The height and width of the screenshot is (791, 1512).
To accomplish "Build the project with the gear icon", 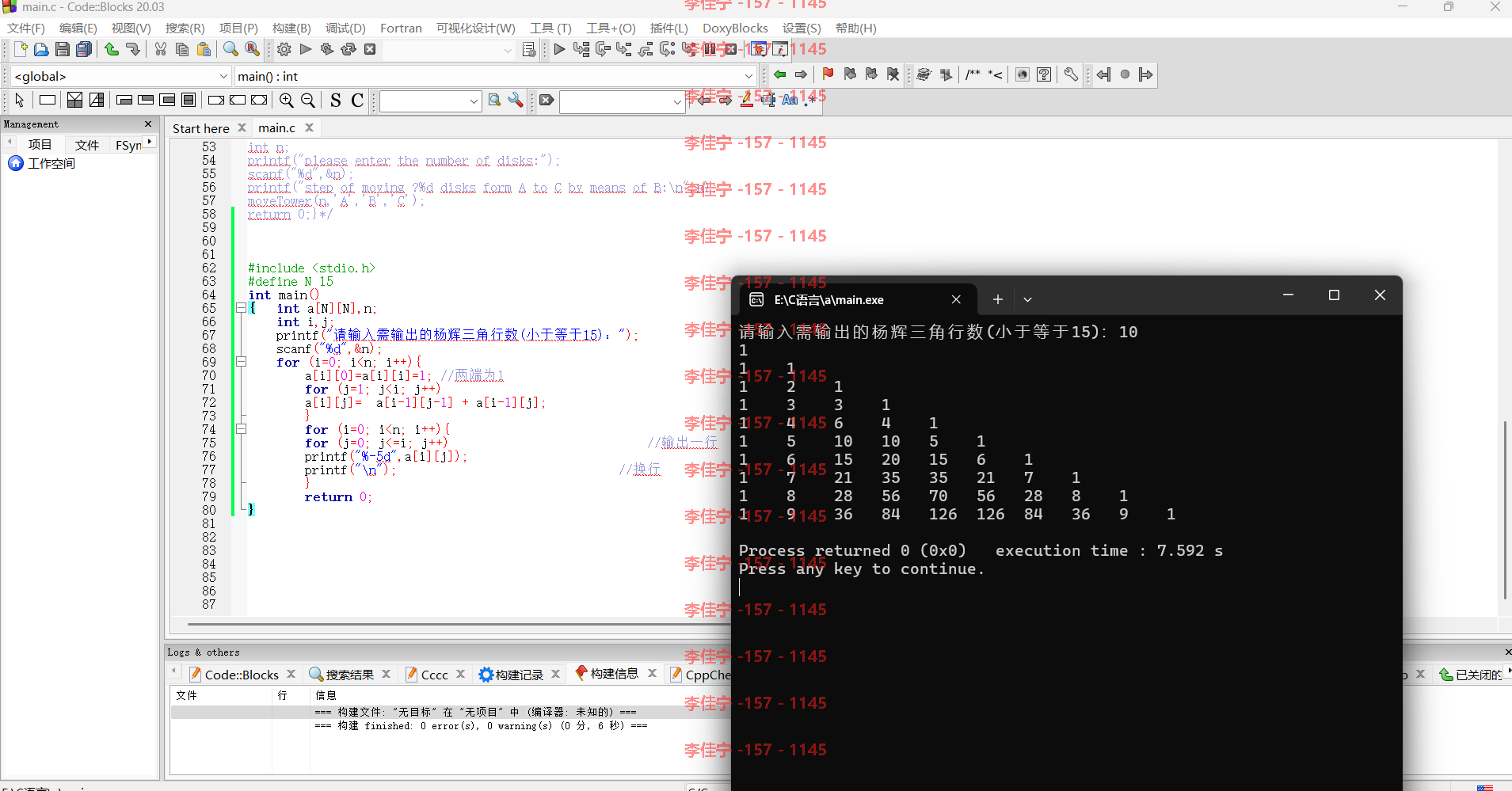I will (284, 49).
